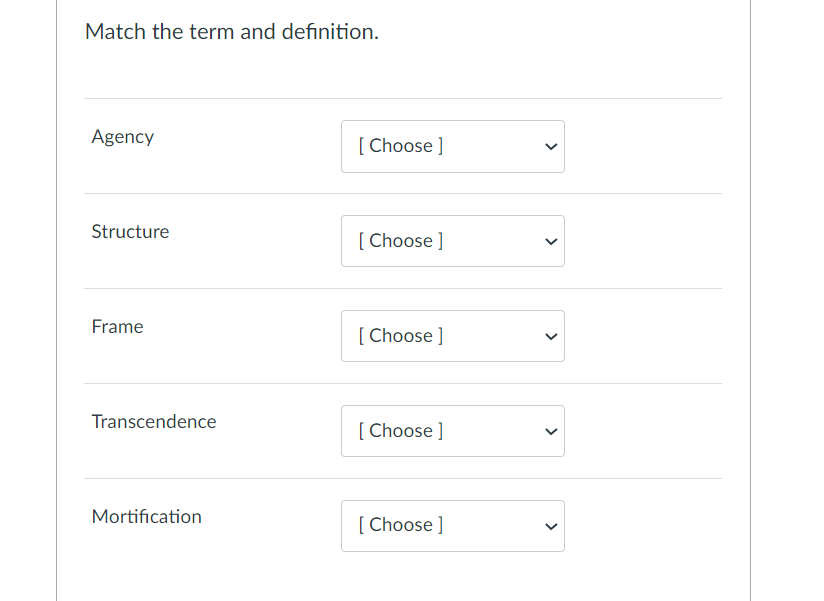This screenshot has width=824, height=601.
Task: Click the chevron arrow in the Frame dropdown
Action: 549,336
